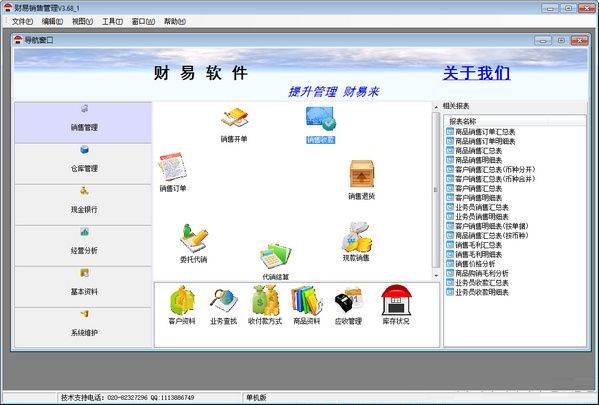Select the 商品销售汇总表(按币种) report
599x405 pixels.
point(488,236)
